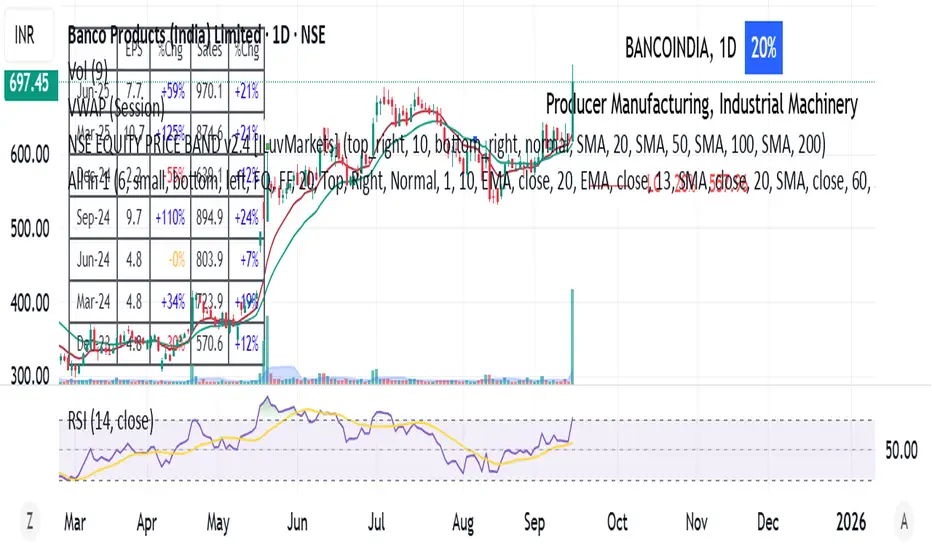Select the 570.6 sales cell
This screenshot has height=550, width=932.
point(209,344)
